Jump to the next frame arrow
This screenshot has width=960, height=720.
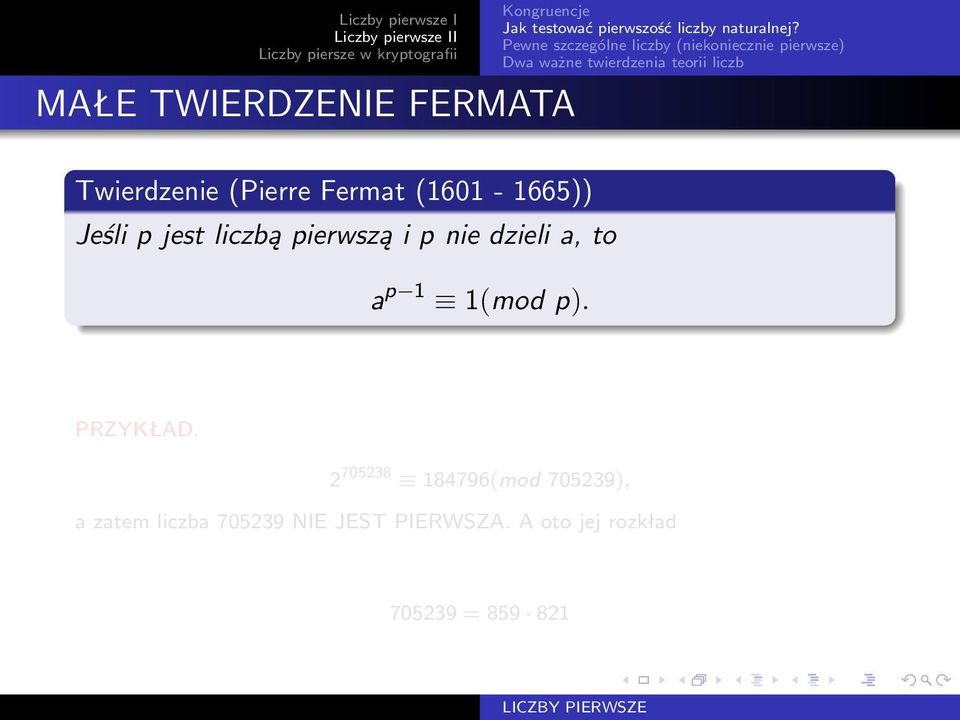(x=719, y=680)
